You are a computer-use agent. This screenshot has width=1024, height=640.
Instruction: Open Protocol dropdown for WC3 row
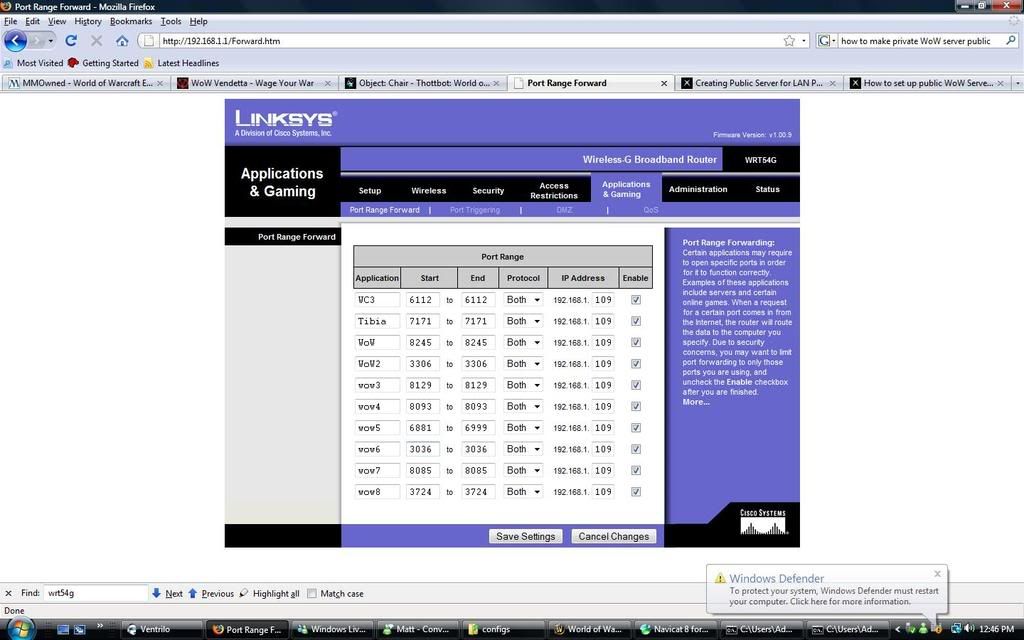coord(522,300)
